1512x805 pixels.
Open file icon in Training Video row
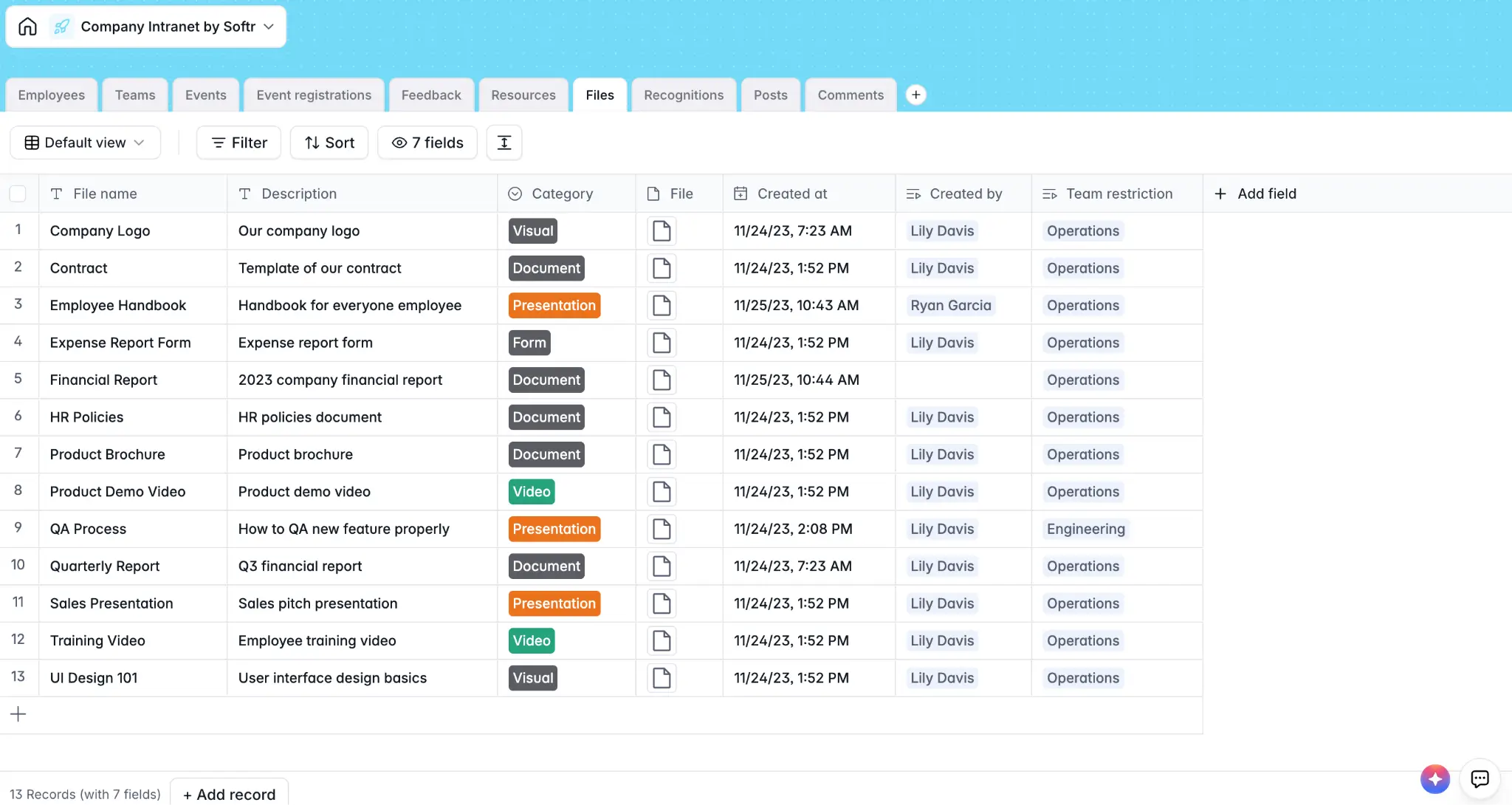click(661, 641)
